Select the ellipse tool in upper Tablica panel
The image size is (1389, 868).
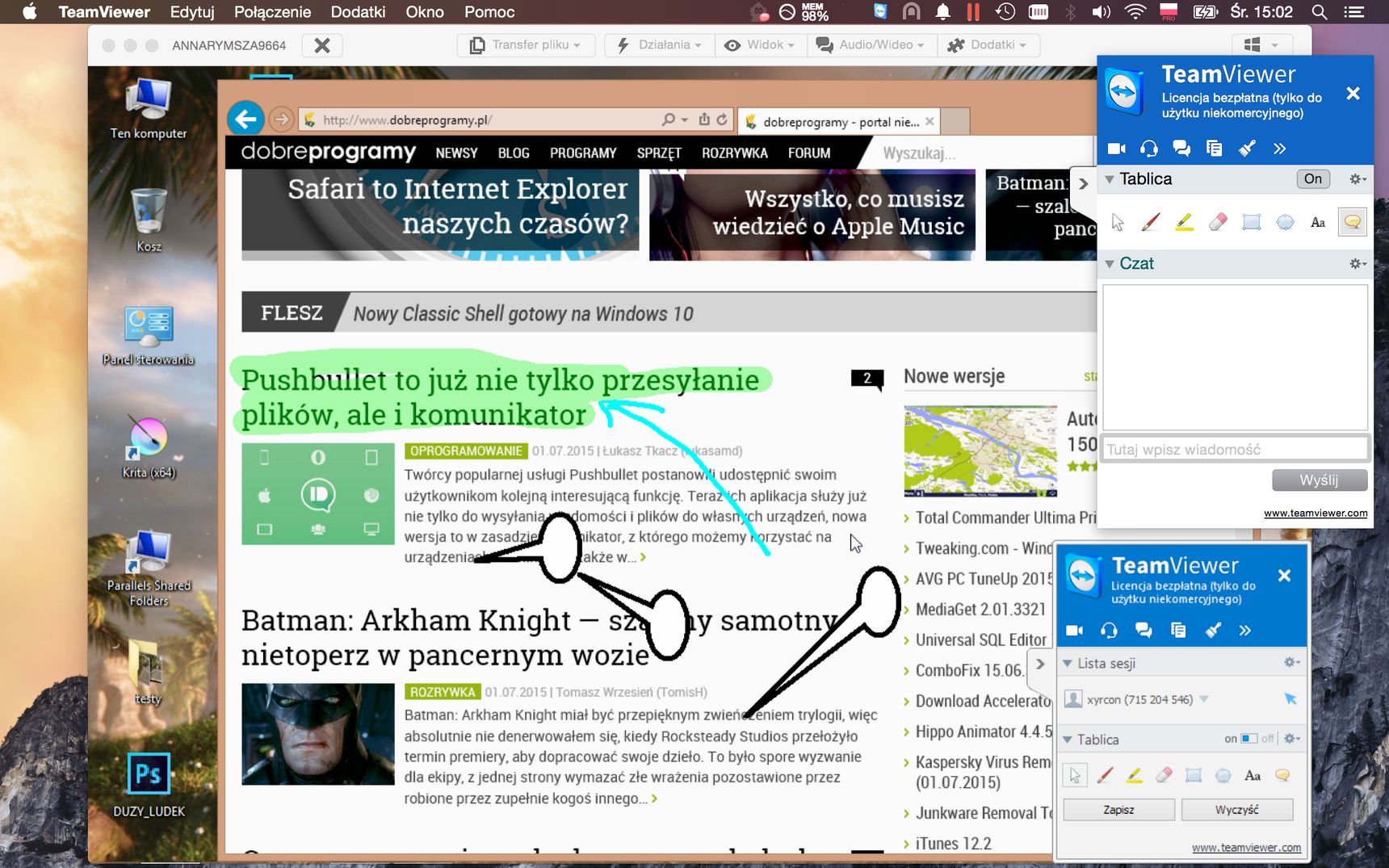[x=1285, y=222]
